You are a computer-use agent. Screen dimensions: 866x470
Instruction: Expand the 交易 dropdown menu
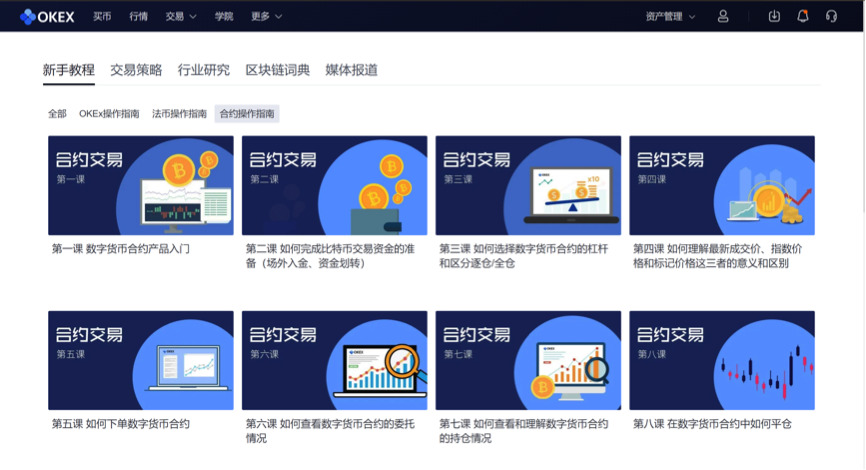tap(181, 17)
